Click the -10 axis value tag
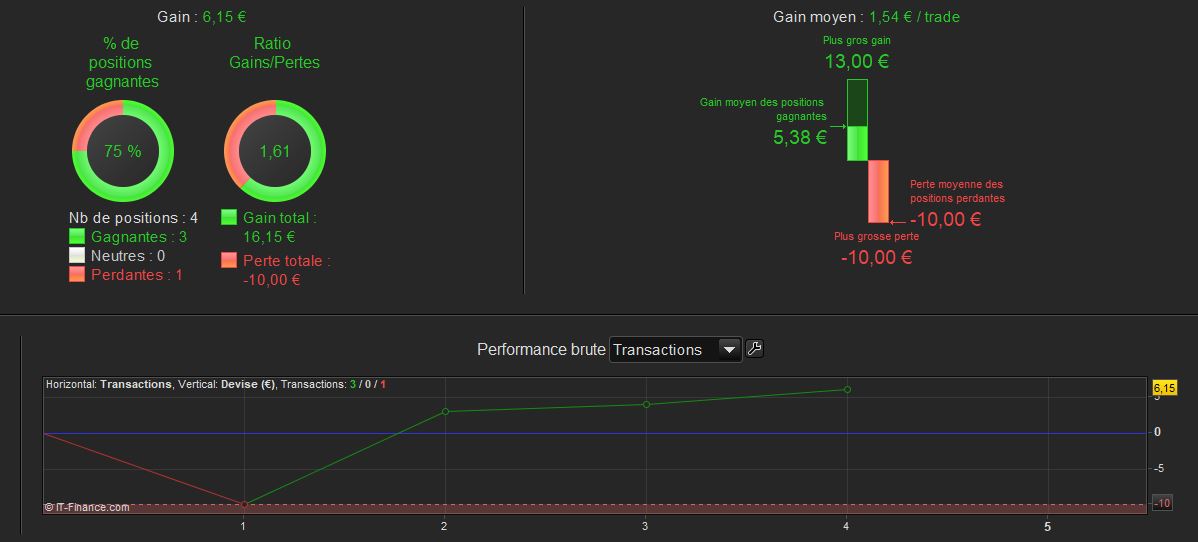Screen dimensions: 1198x542 pos(1162,504)
